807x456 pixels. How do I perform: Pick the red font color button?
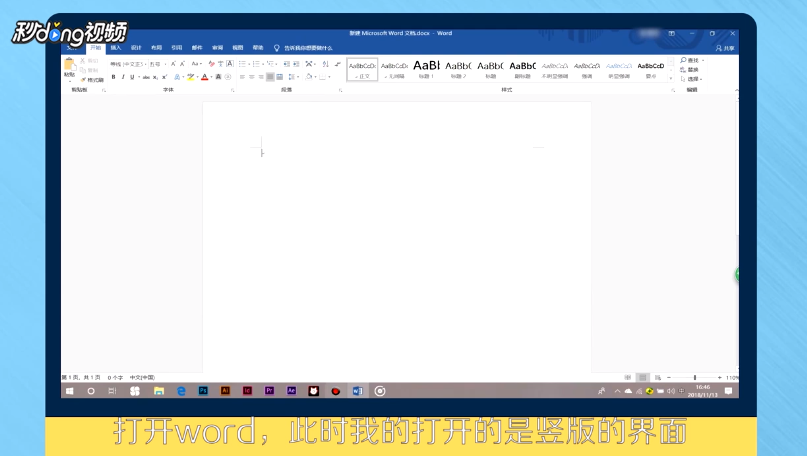[x=204, y=77]
